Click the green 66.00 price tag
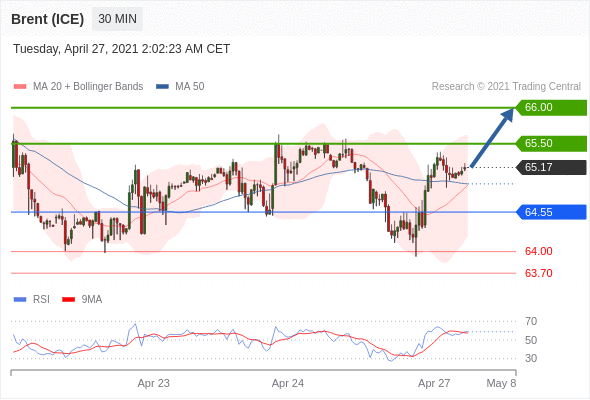Image resolution: width=590 pixels, height=400 pixels. (550, 108)
